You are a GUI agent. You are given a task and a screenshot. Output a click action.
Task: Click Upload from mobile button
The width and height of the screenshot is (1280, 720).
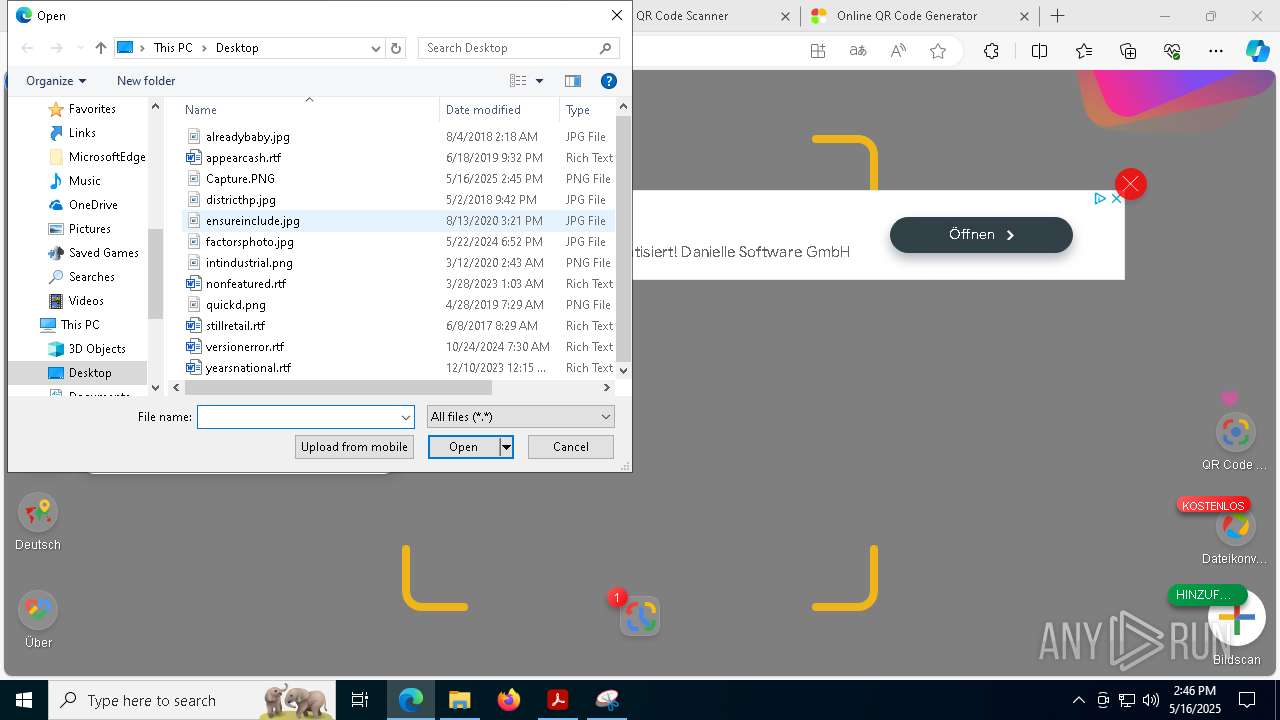pyautogui.click(x=354, y=447)
